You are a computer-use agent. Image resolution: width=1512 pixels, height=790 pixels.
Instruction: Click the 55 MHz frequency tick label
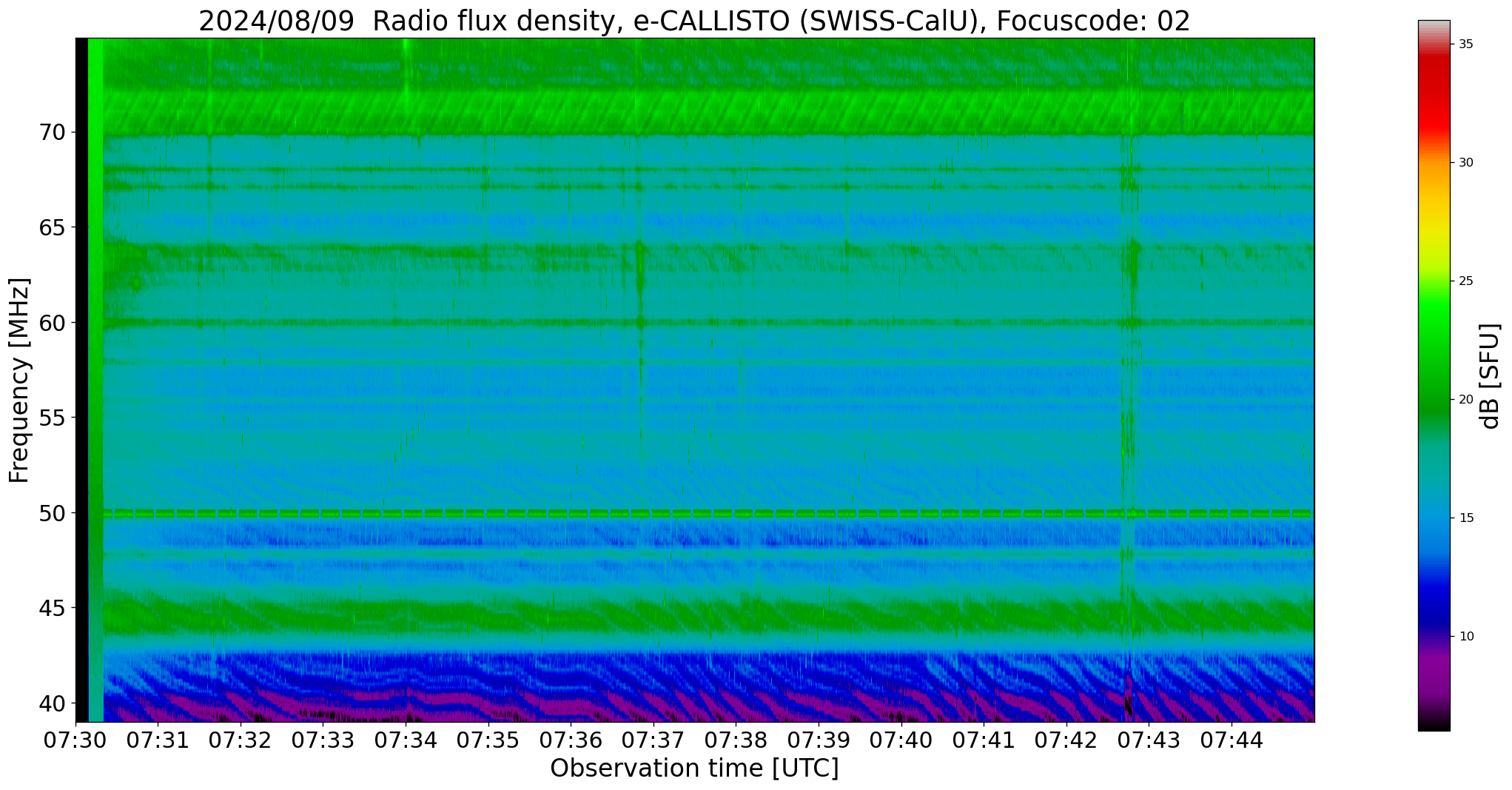52,418
